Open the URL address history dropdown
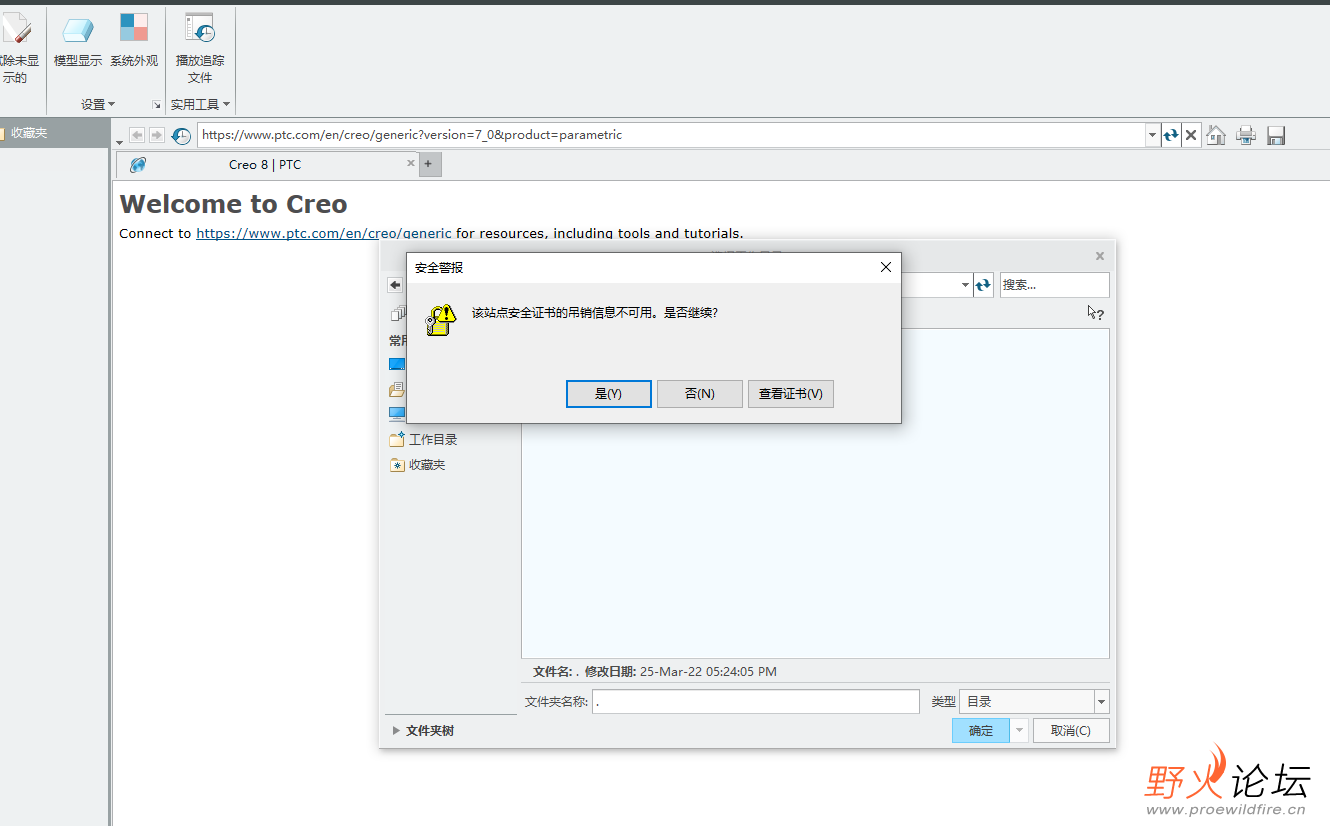Image resolution: width=1330 pixels, height=826 pixels. tap(1153, 135)
